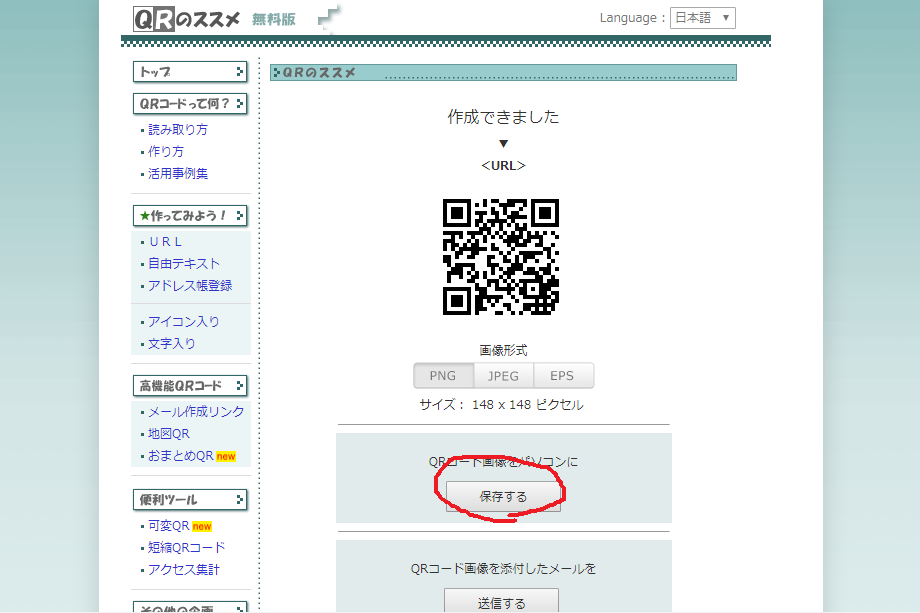
Task: Open the 短縮QRコード link
Action: click(187, 547)
